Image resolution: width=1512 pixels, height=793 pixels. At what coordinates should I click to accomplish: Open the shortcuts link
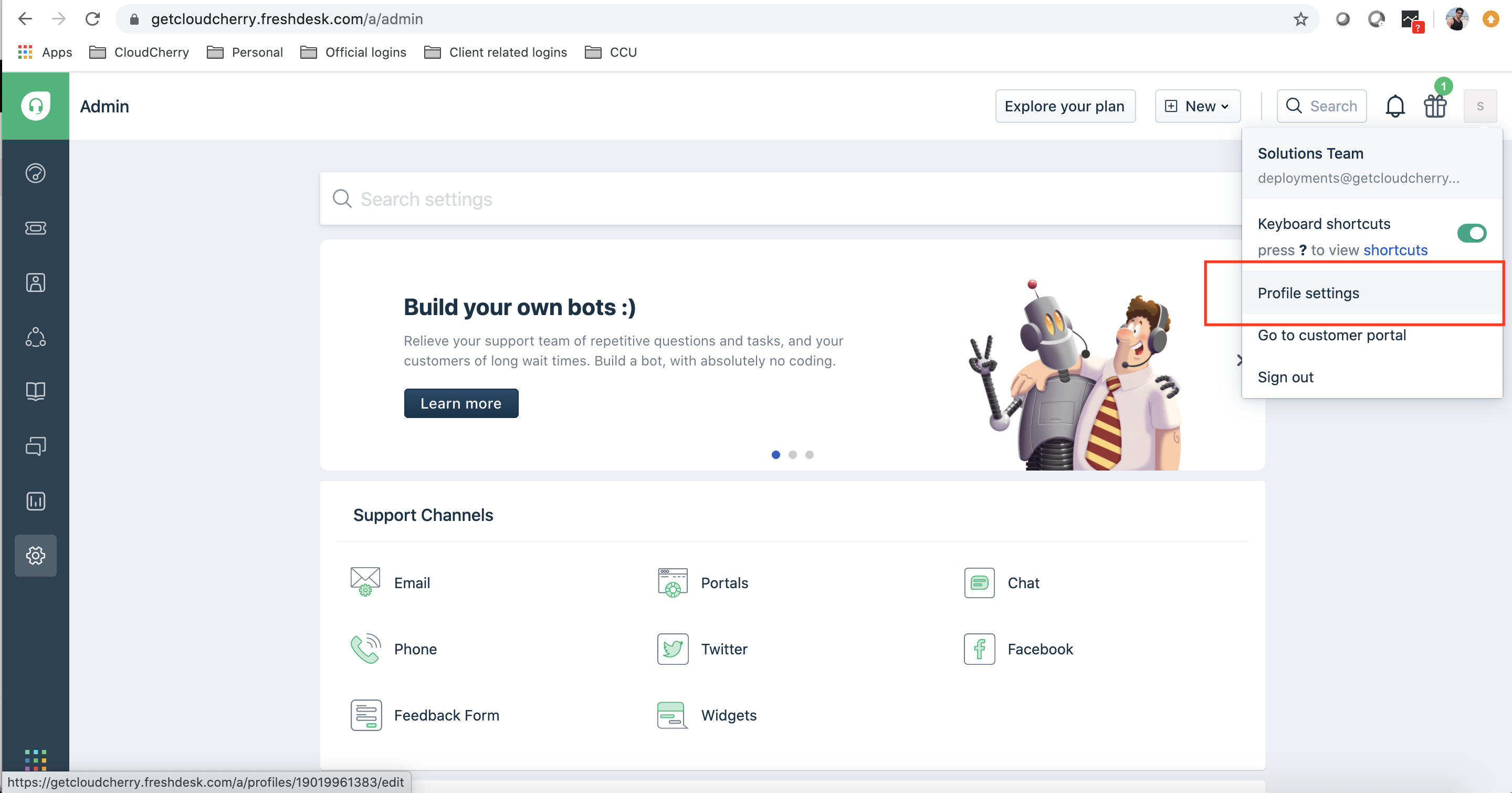click(x=1394, y=250)
